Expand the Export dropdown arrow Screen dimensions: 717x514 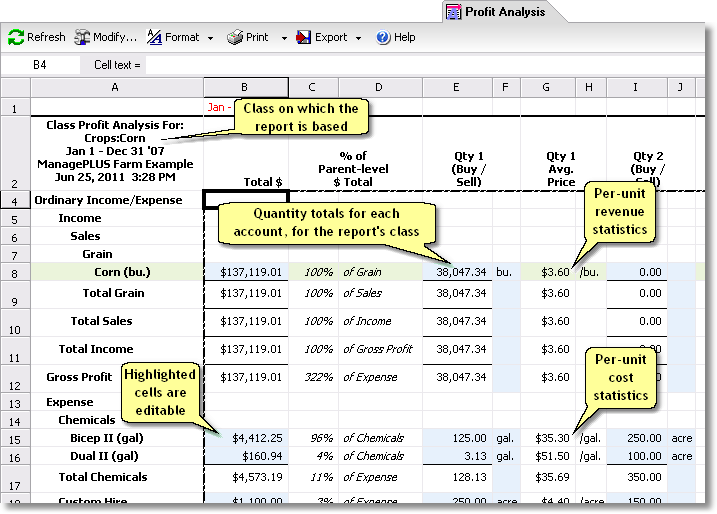pyautogui.click(x=358, y=39)
